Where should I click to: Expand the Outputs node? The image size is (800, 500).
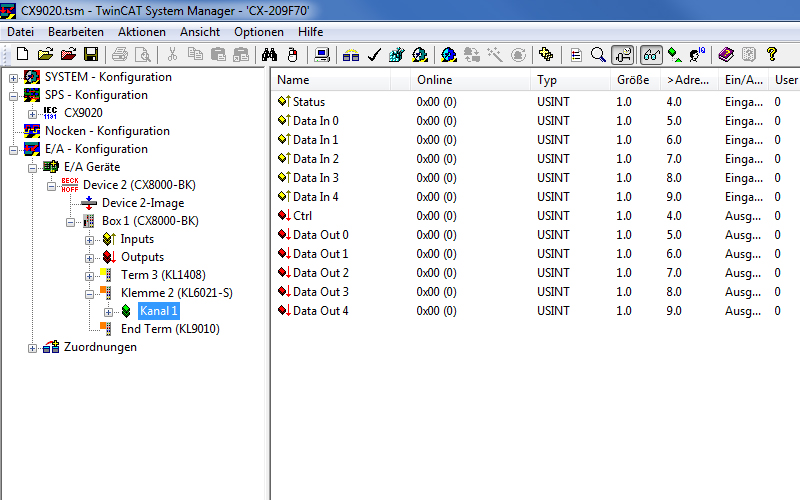[89, 258]
